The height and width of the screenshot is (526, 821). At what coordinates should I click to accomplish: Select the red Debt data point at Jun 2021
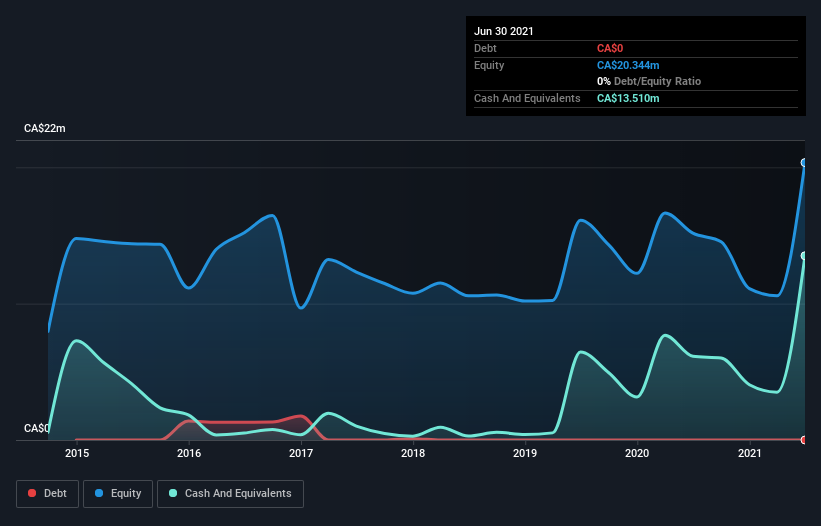804,440
